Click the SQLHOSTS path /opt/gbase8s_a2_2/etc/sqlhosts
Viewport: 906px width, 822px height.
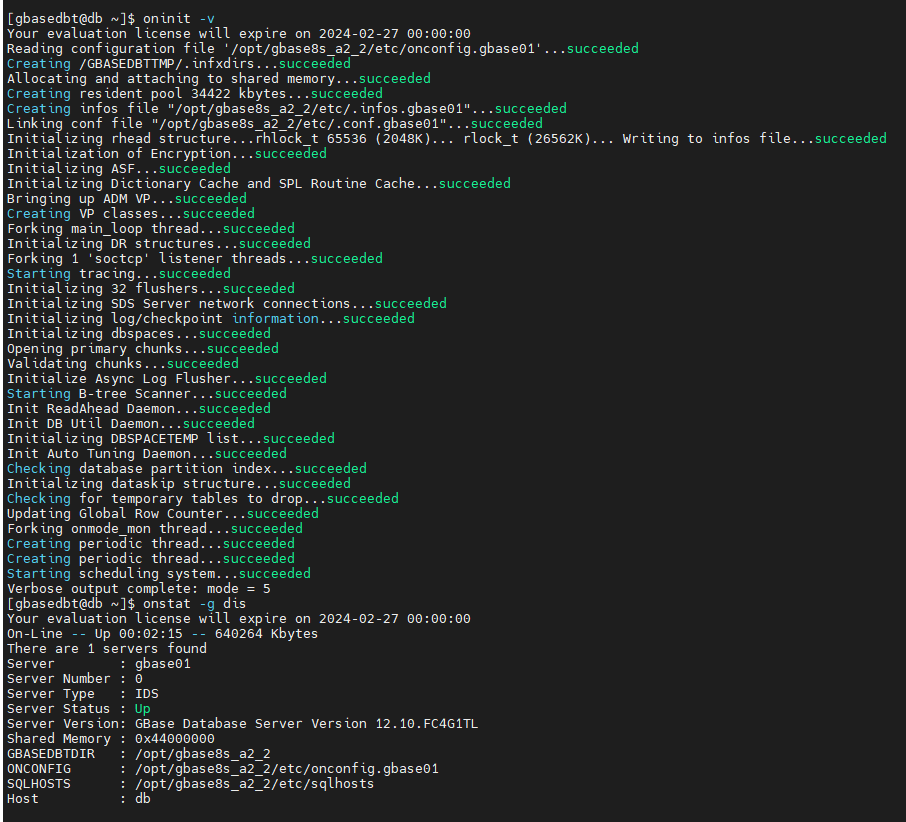pyautogui.click(x=254, y=783)
